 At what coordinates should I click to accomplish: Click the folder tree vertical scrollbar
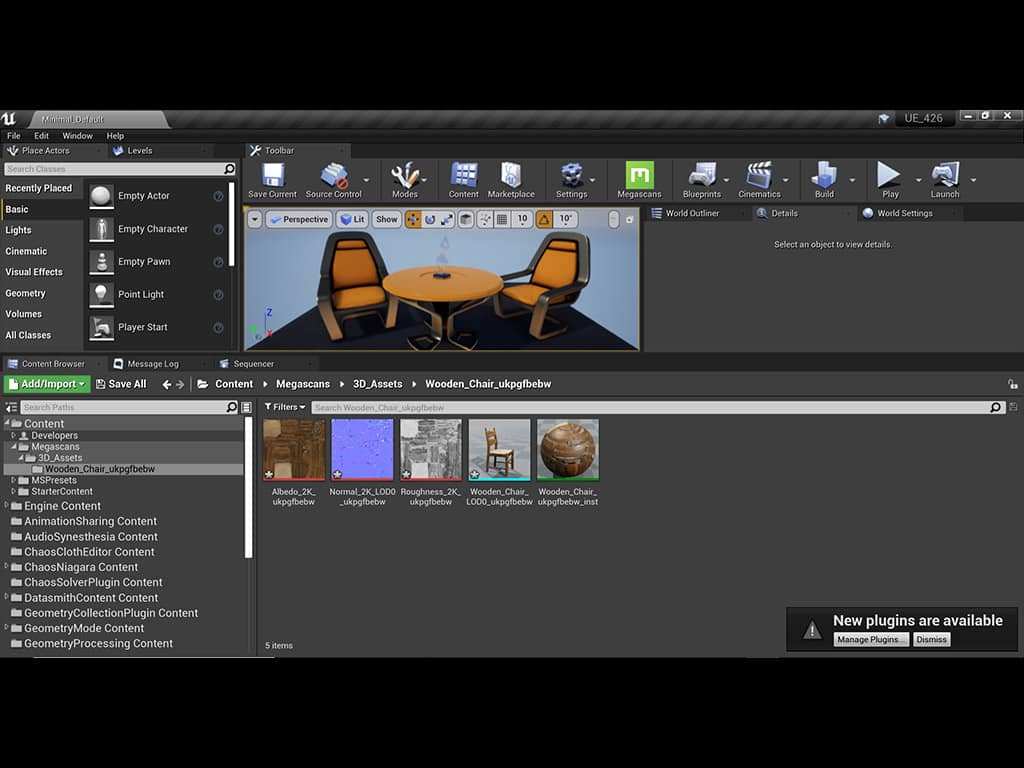[248, 487]
